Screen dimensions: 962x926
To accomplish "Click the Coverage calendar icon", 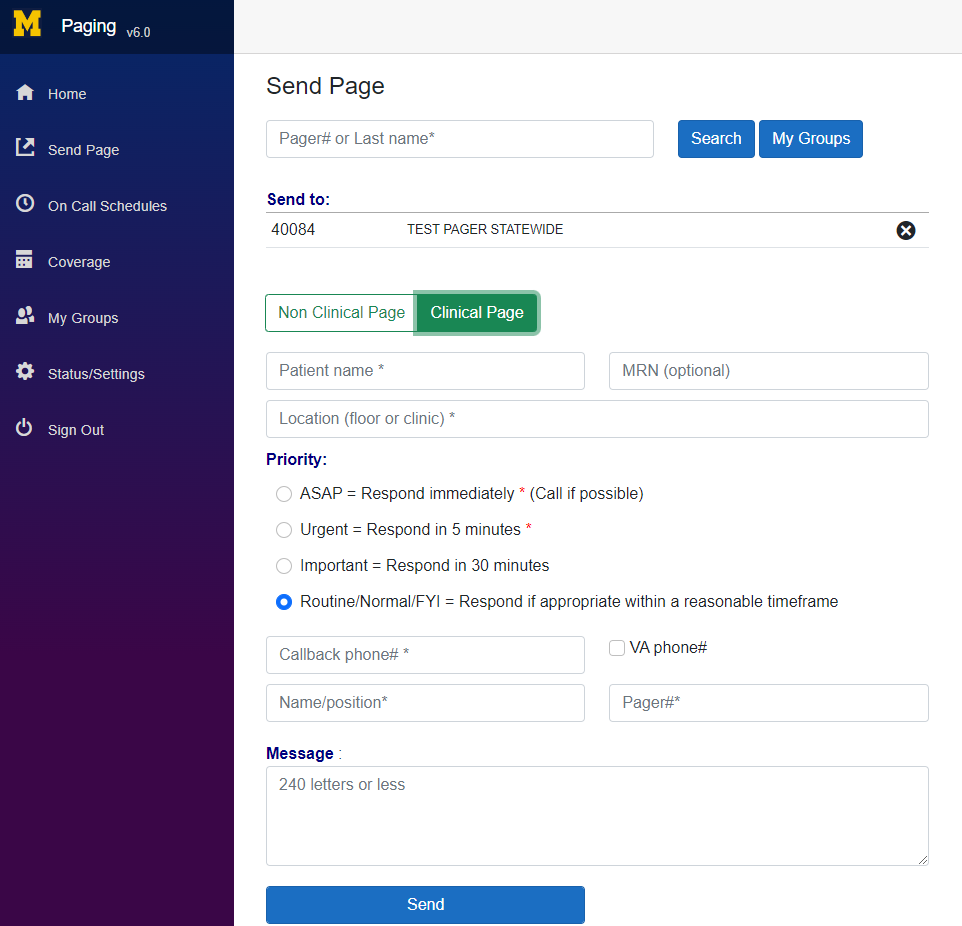I will point(24,260).
